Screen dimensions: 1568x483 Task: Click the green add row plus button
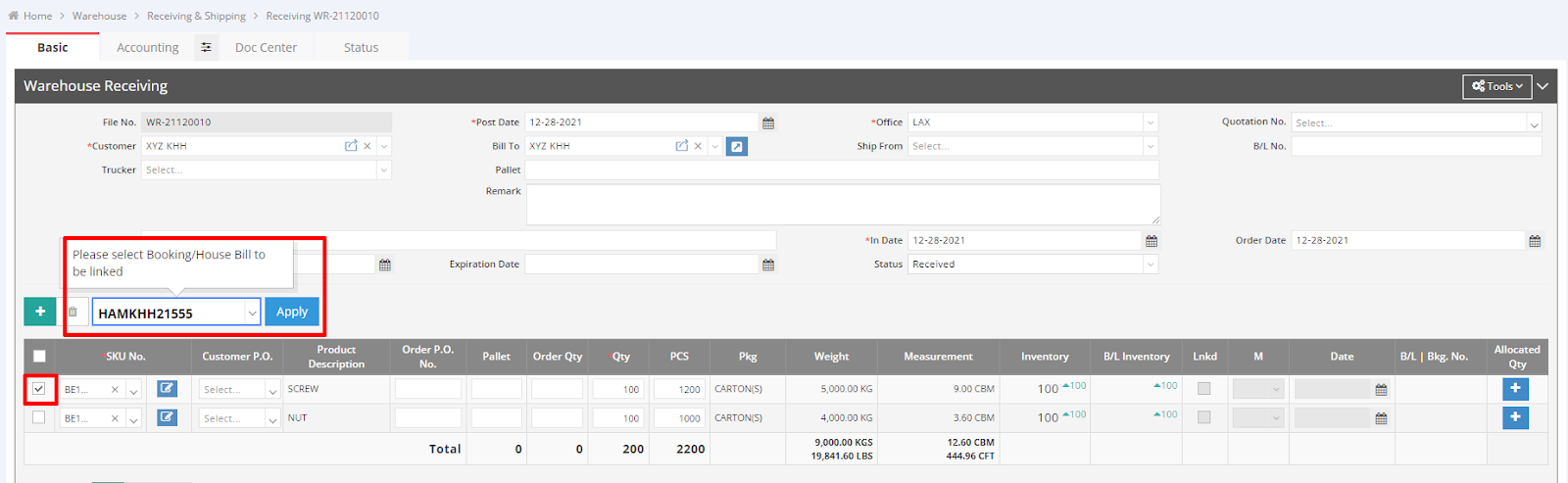click(x=39, y=312)
